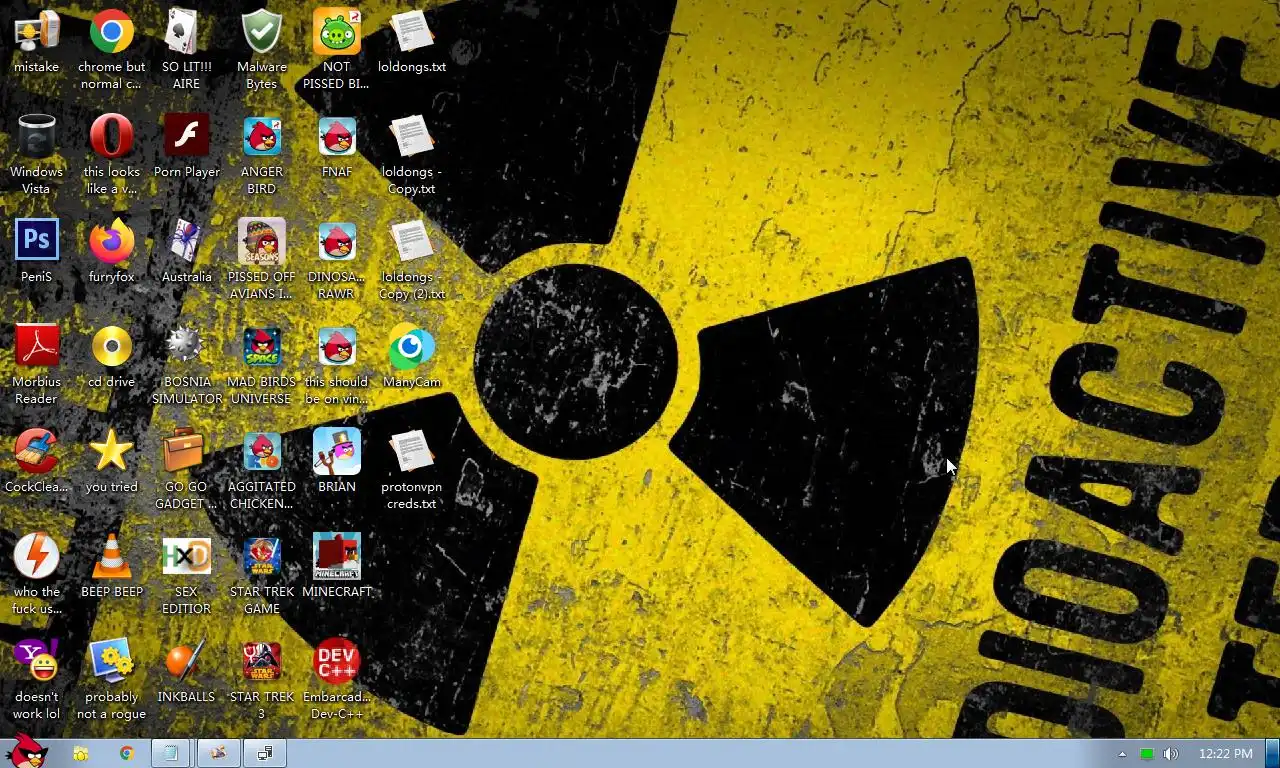Open the "Windows Vista" recycle bin icon
This screenshot has width=1280, height=768.
pos(36,155)
